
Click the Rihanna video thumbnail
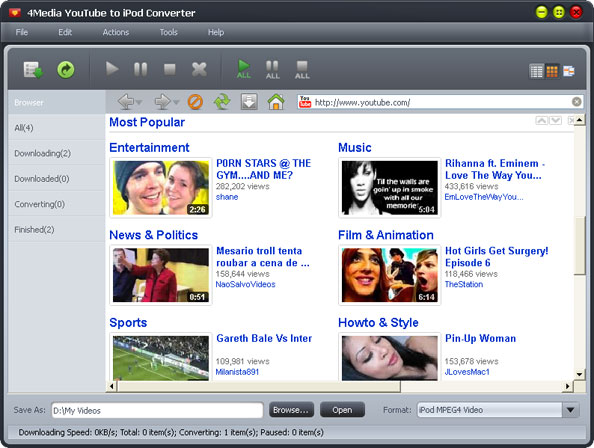pos(389,188)
